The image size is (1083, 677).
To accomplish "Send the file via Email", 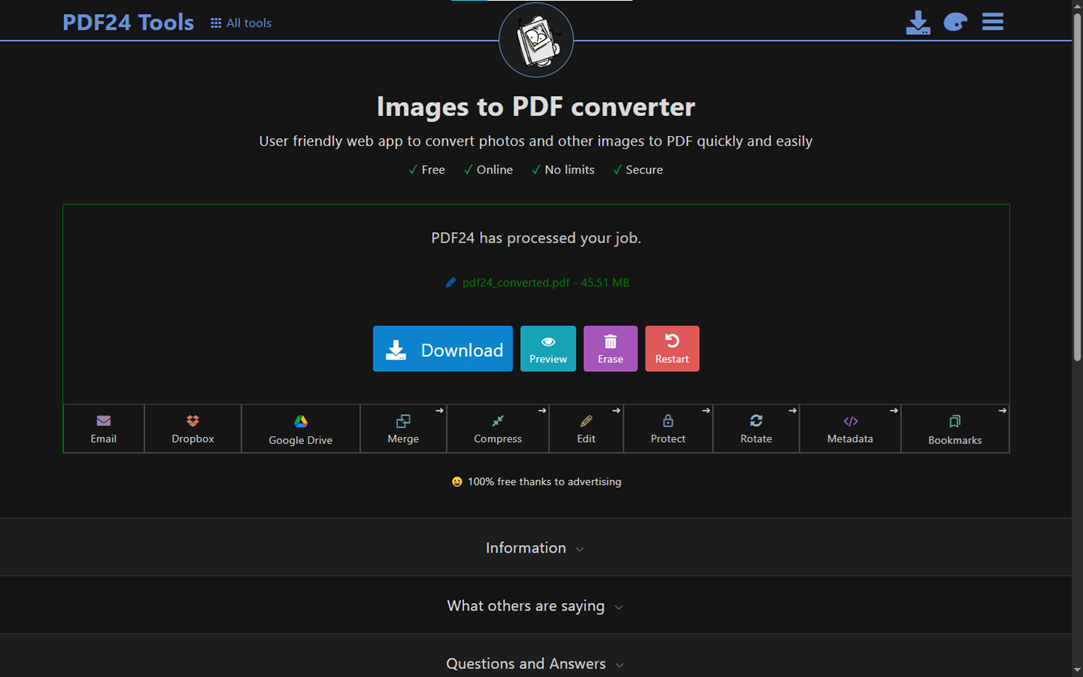I will pos(103,429).
